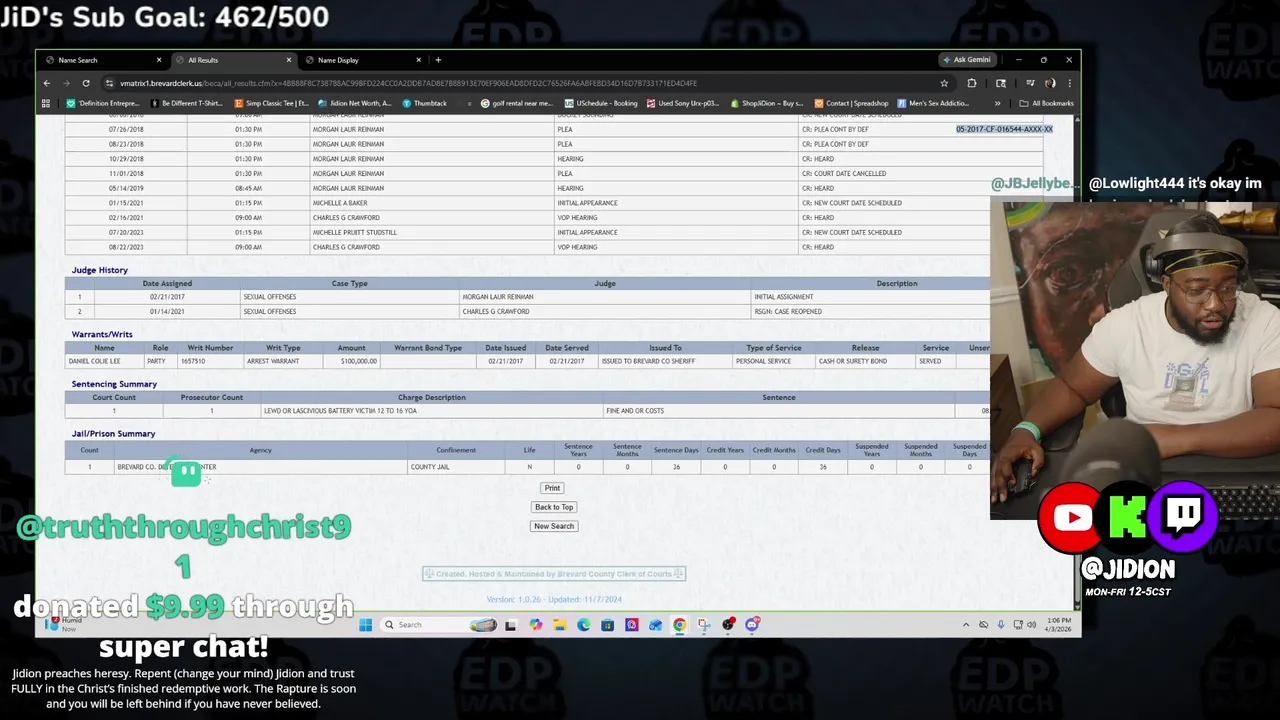
Task: Expand the system tray hidden icons chevron
Action: click(966, 625)
